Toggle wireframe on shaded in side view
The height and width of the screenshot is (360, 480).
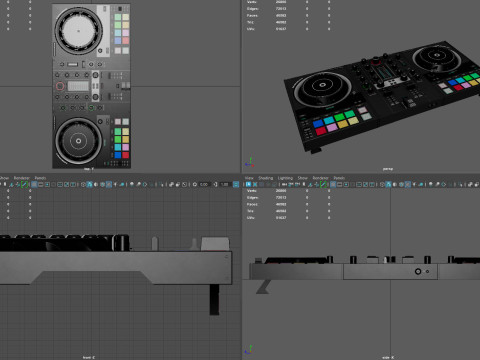401,184
